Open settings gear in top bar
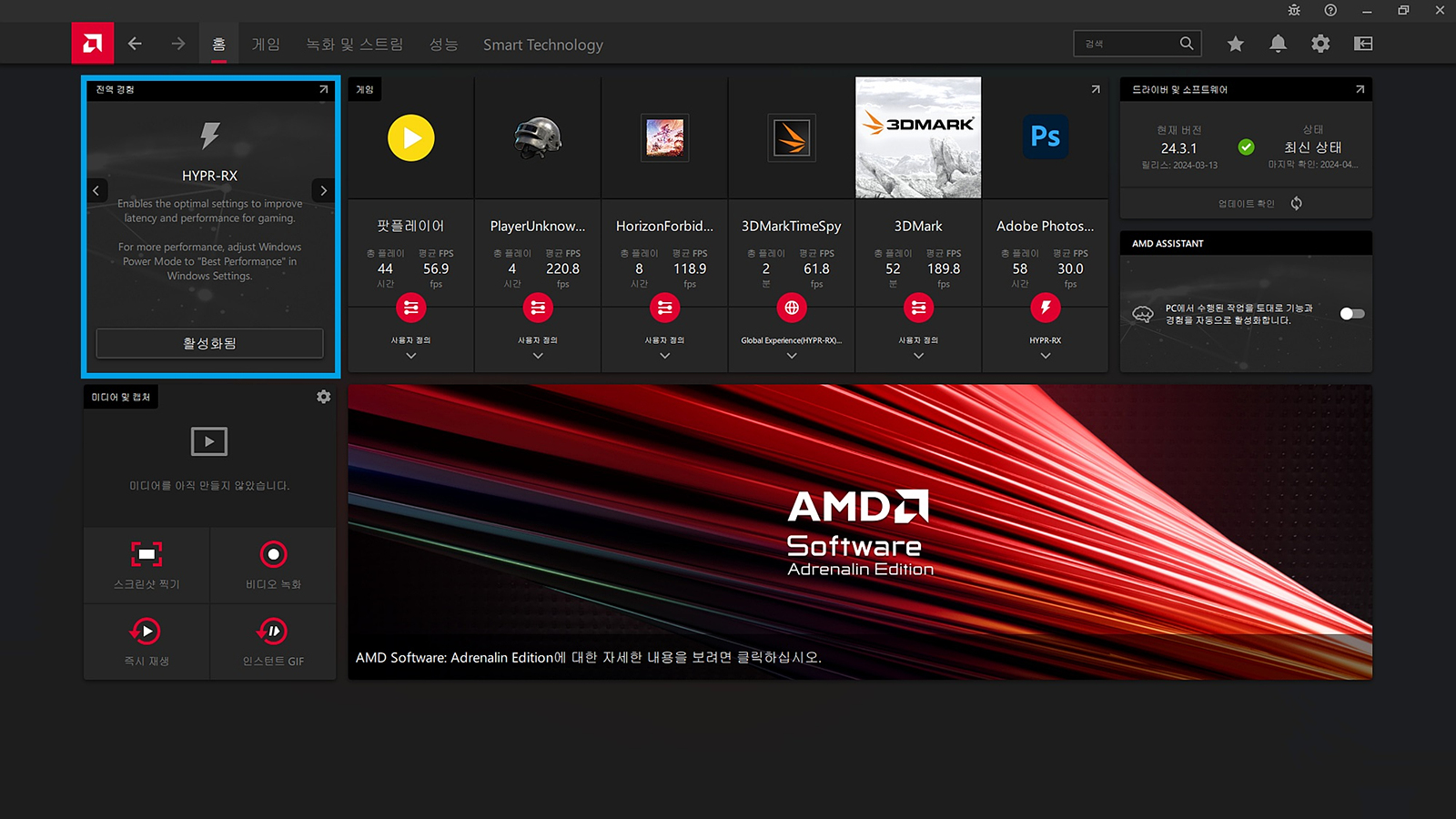1456x819 pixels. [x=1320, y=44]
